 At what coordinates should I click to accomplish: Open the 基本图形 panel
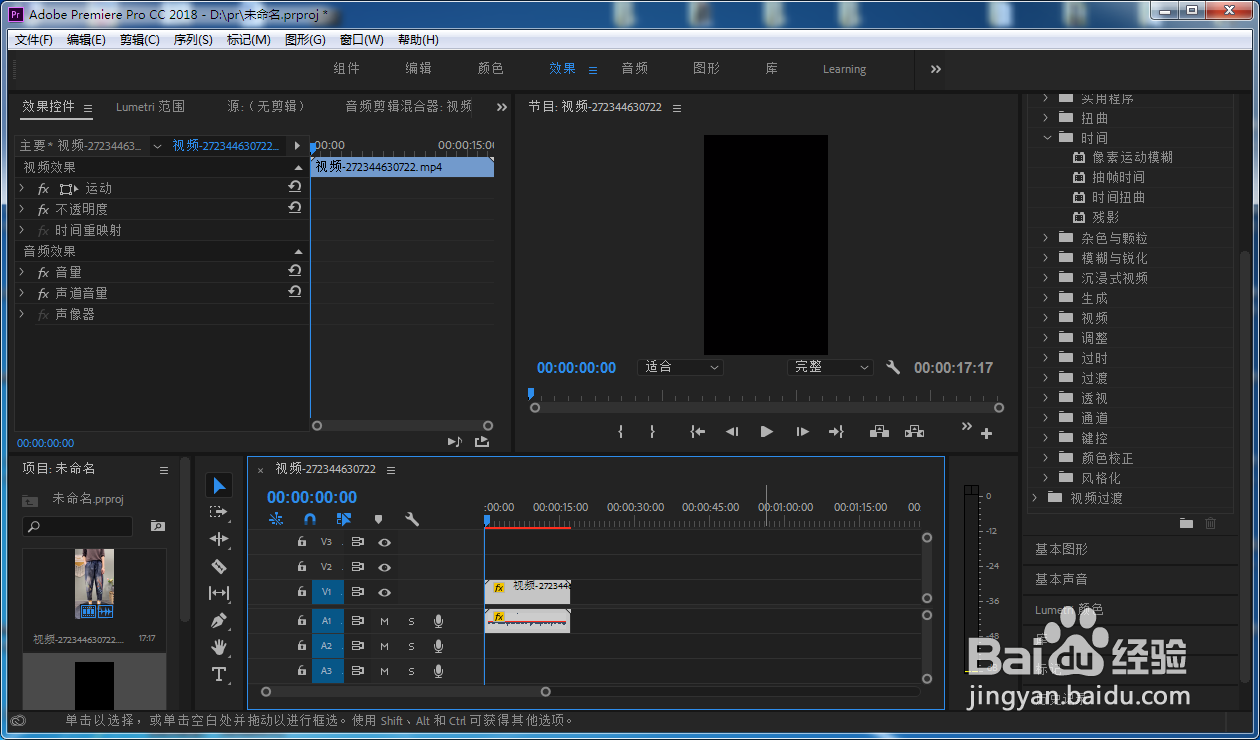[1061, 549]
